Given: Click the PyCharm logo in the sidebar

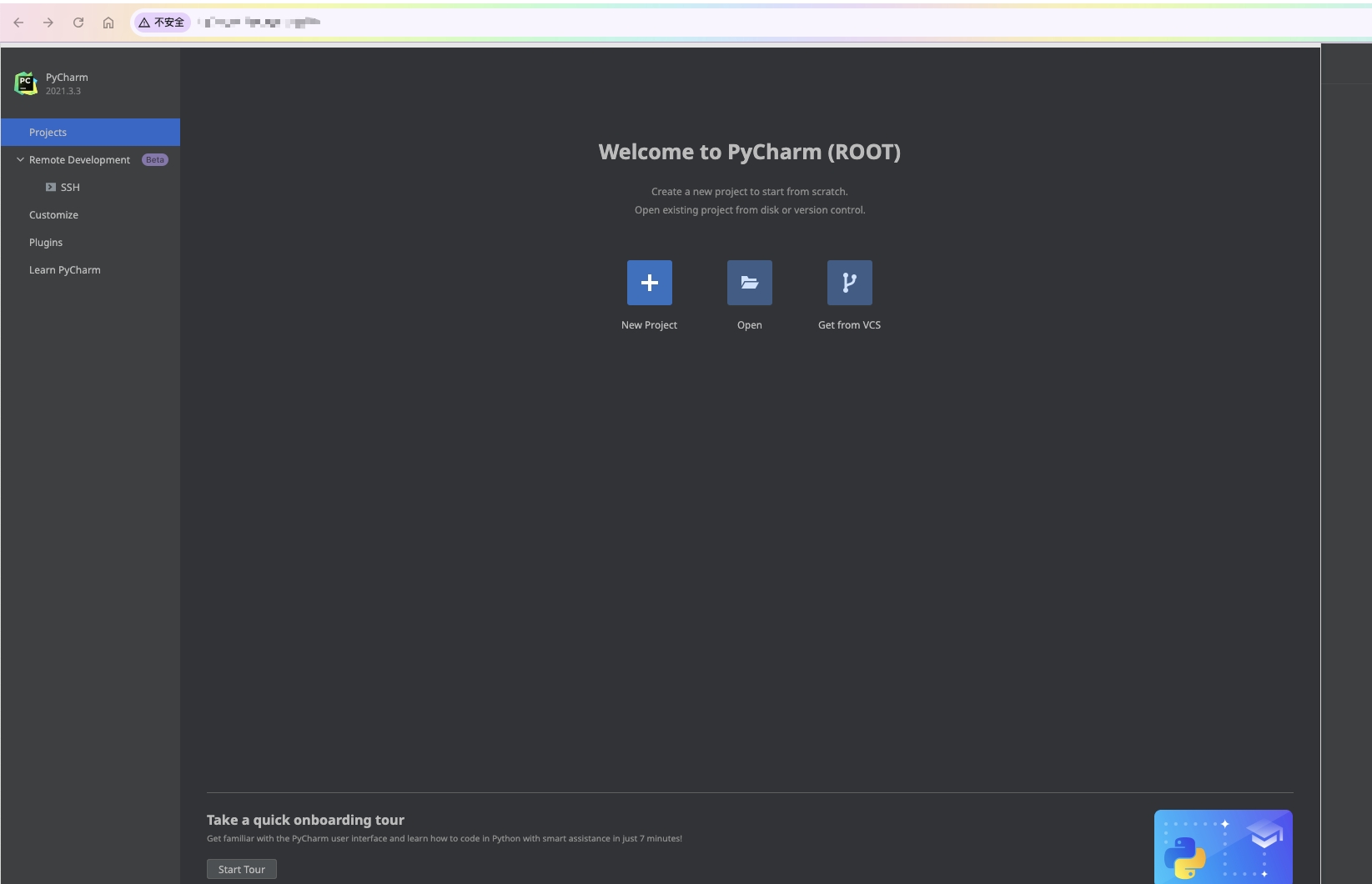Looking at the screenshot, I should point(26,83).
